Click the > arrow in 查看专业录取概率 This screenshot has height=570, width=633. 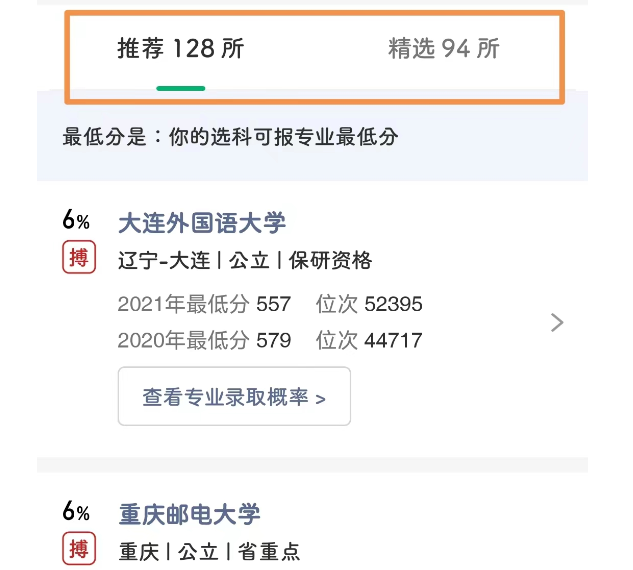321,399
